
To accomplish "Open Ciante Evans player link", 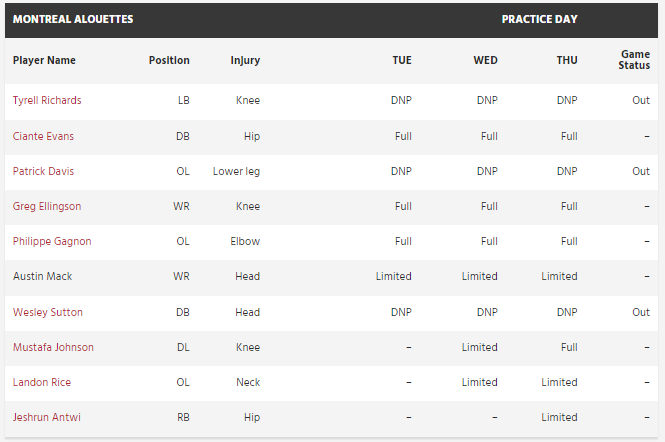I will (x=43, y=136).
